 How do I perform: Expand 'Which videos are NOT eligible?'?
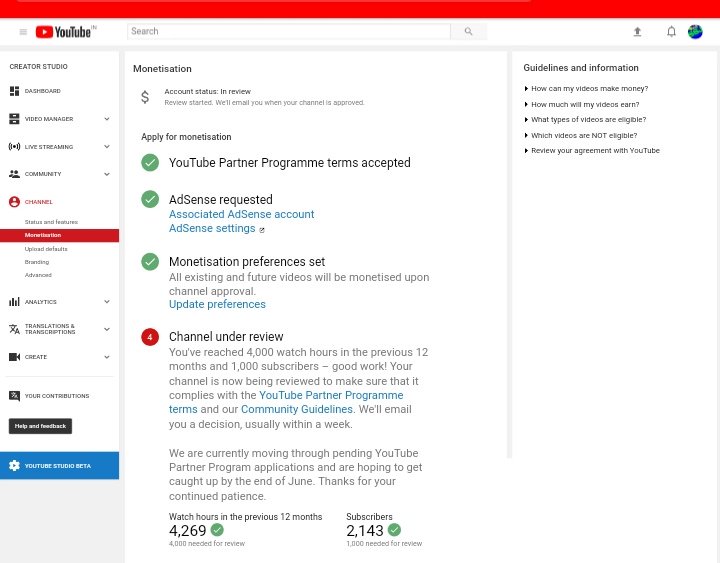pyautogui.click(x=580, y=135)
